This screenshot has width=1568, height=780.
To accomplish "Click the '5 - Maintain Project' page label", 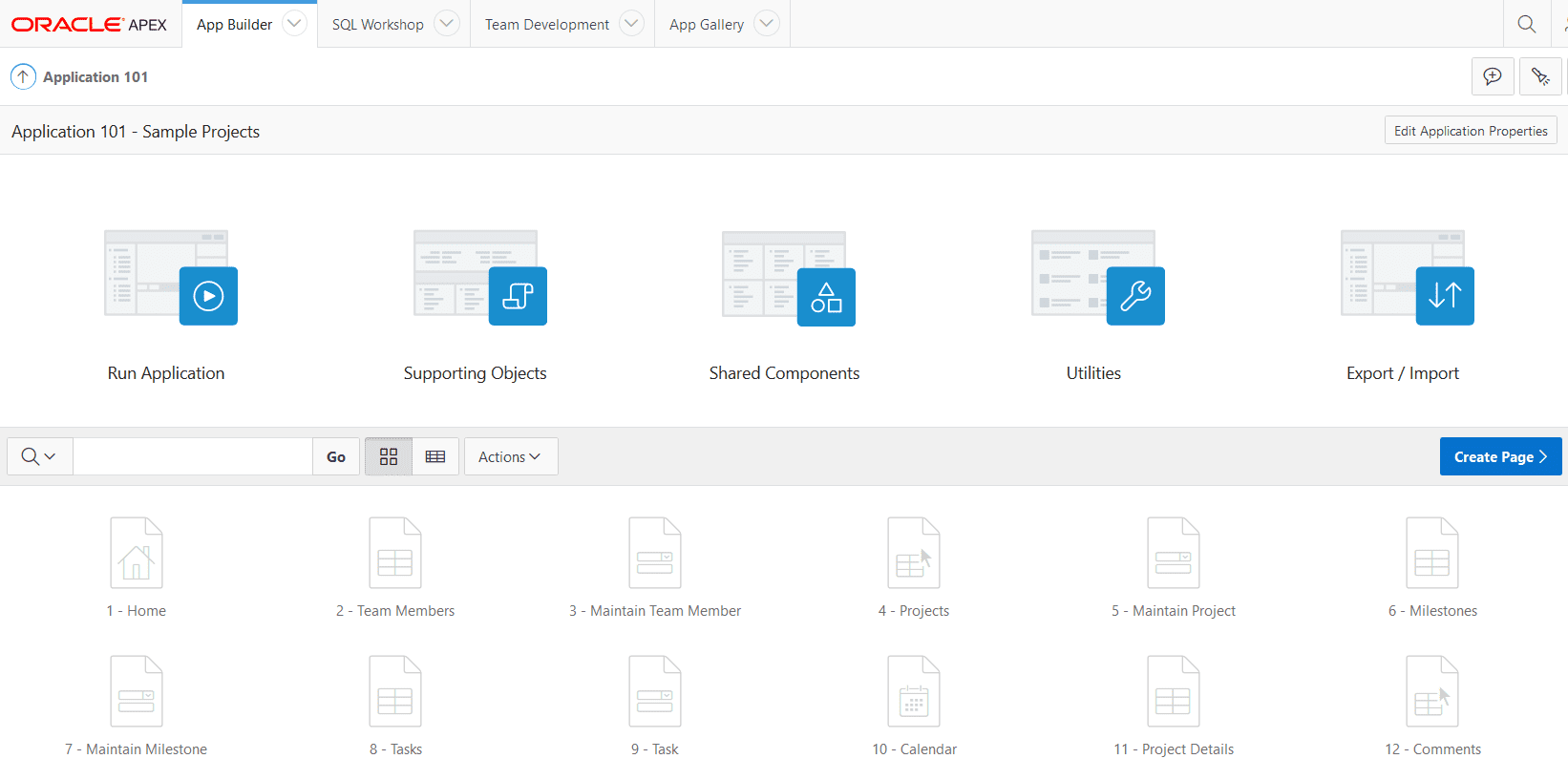I will pyautogui.click(x=1174, y=611).
